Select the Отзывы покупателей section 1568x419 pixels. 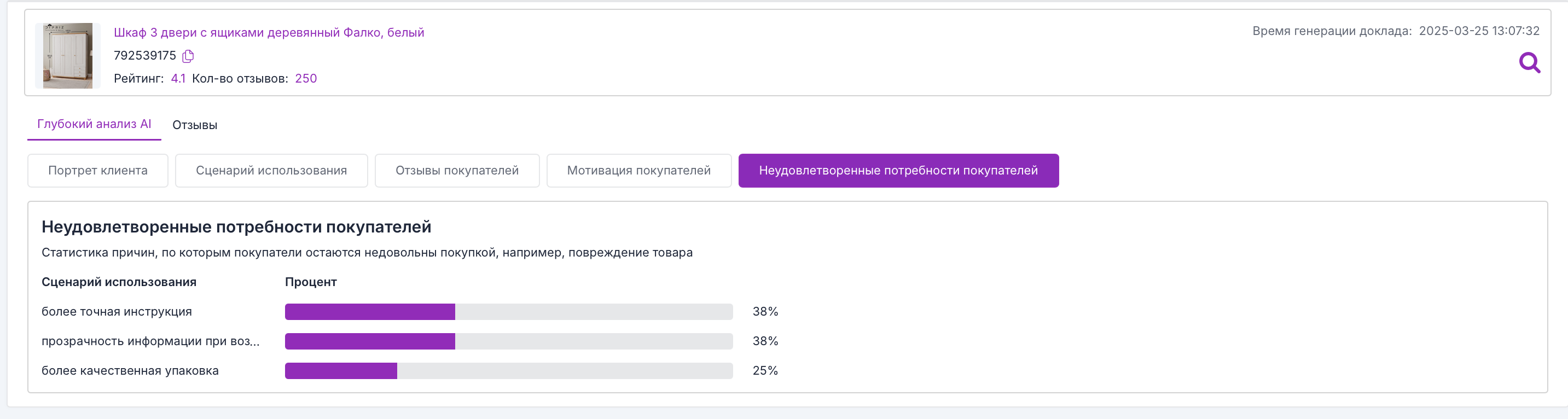click(457, 171)
